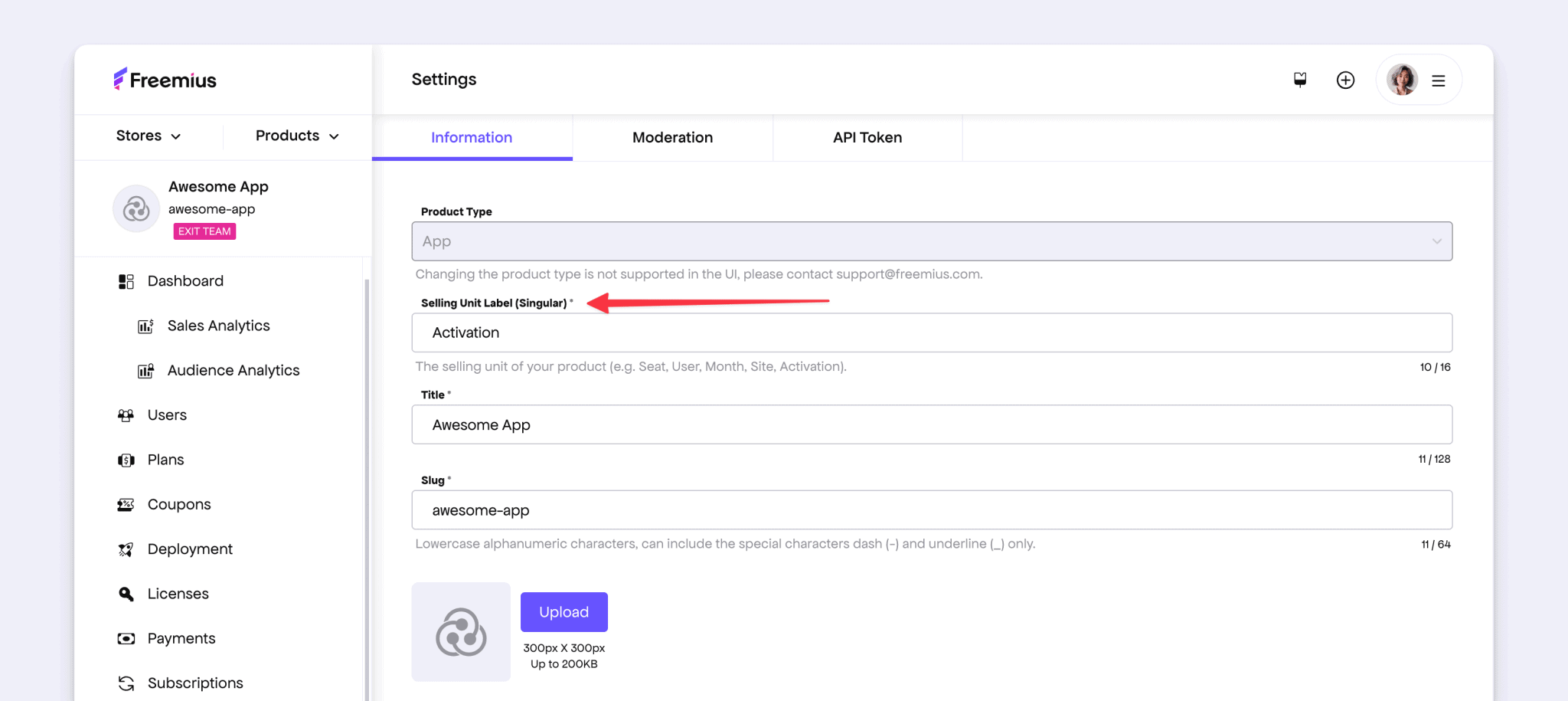This screenshot has width=1568, height=701.
Task: Go to Plans section
Action: (x=166, y=460)
